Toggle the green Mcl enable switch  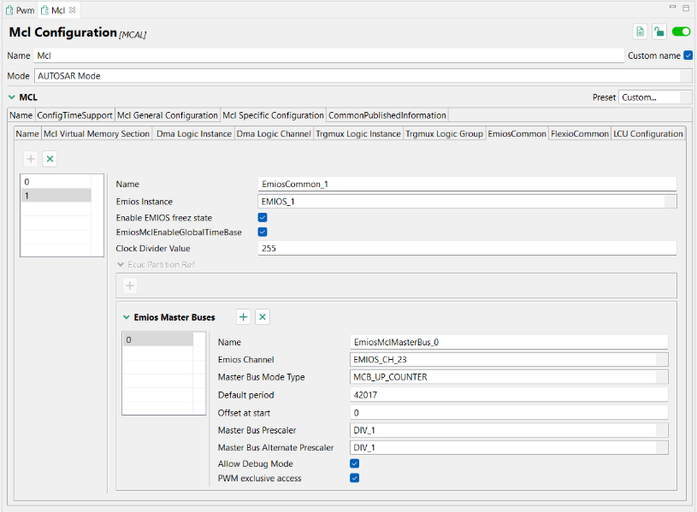(x=681, y=32)
